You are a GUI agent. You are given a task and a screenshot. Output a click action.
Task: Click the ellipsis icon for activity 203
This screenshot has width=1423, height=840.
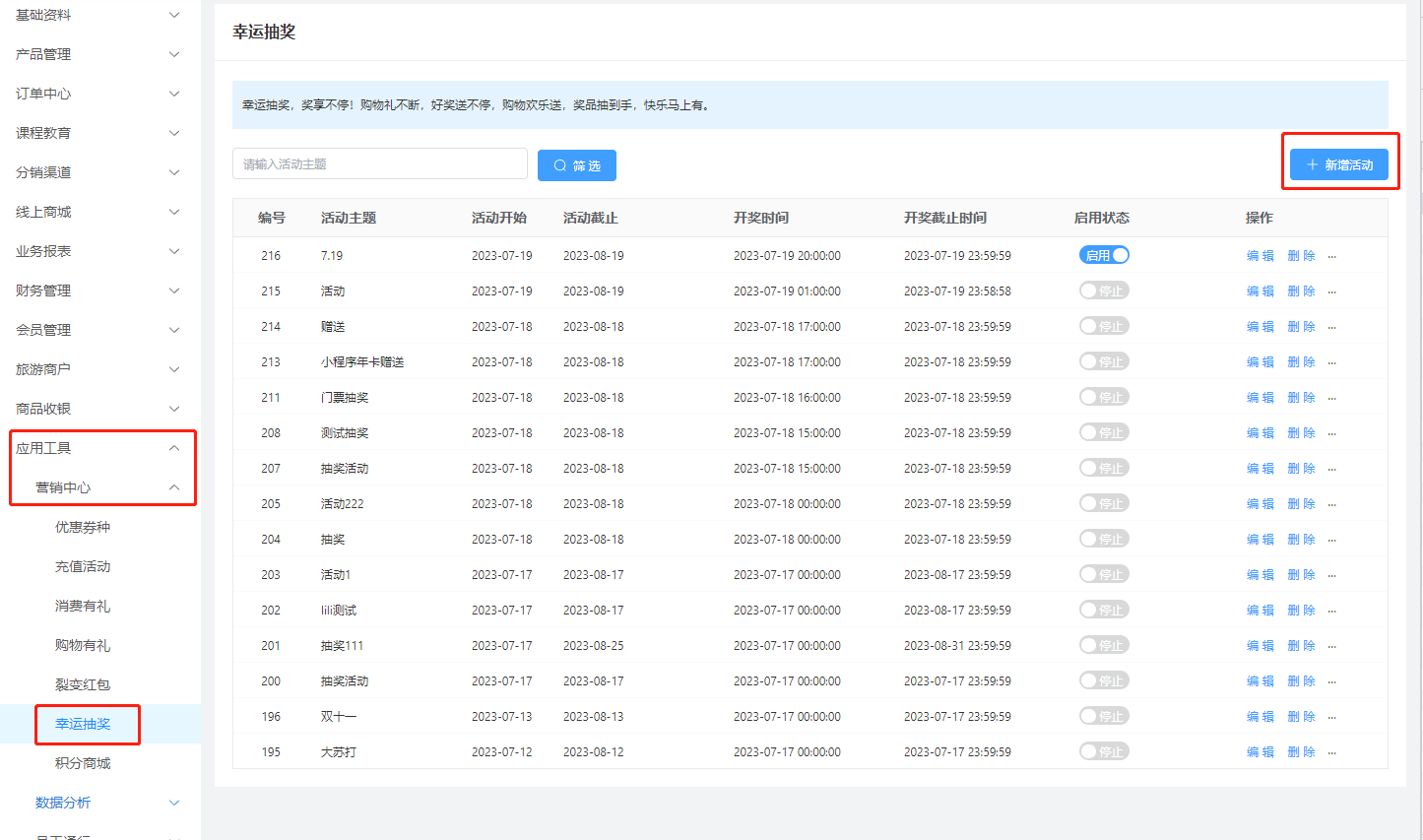tap(1331, 575)
